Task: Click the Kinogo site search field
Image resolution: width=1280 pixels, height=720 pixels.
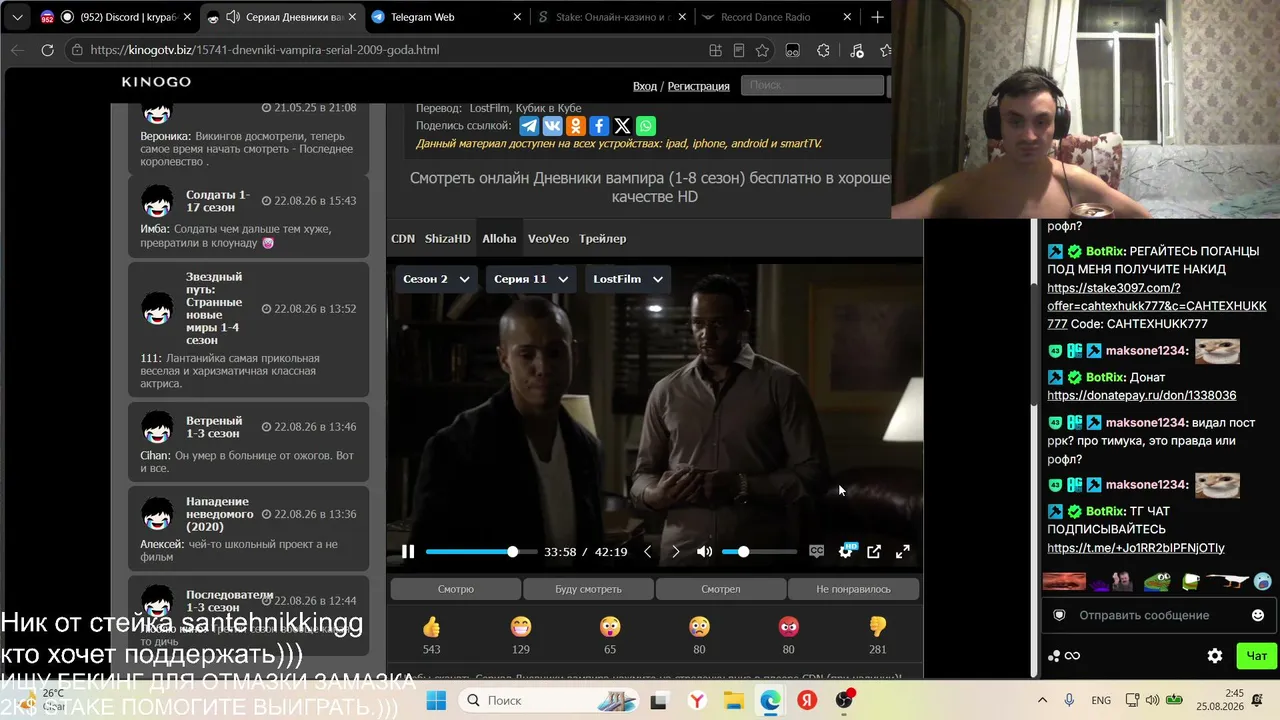Action: [x=812, y=85]
